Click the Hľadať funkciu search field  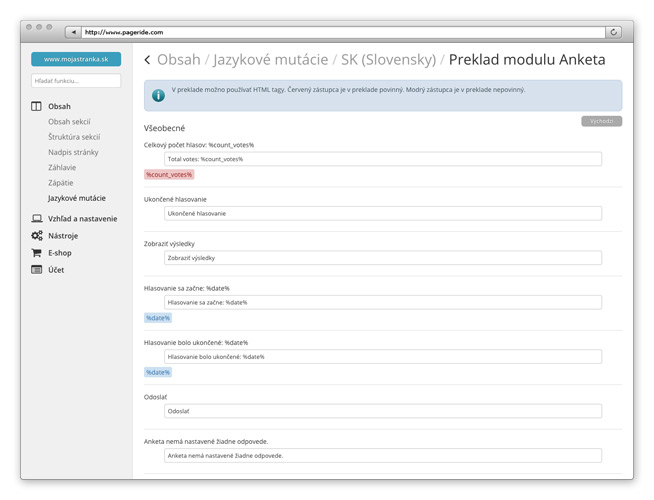pyautogui.click(x=76, y=81)
